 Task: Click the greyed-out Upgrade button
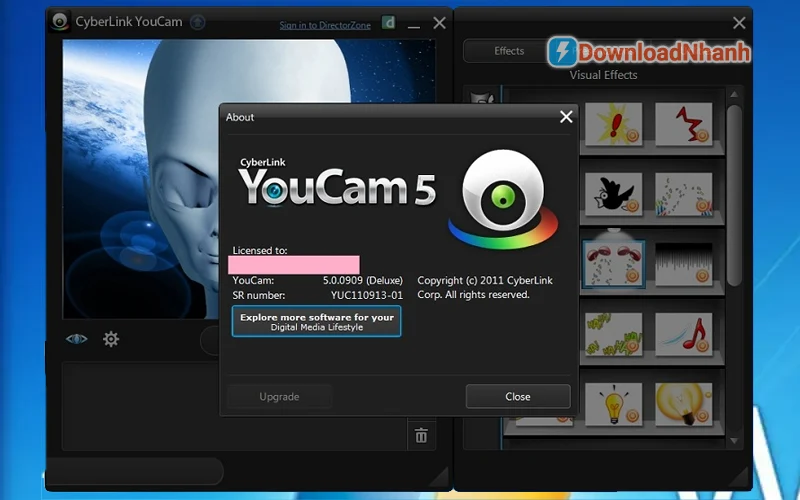(279, 396)
